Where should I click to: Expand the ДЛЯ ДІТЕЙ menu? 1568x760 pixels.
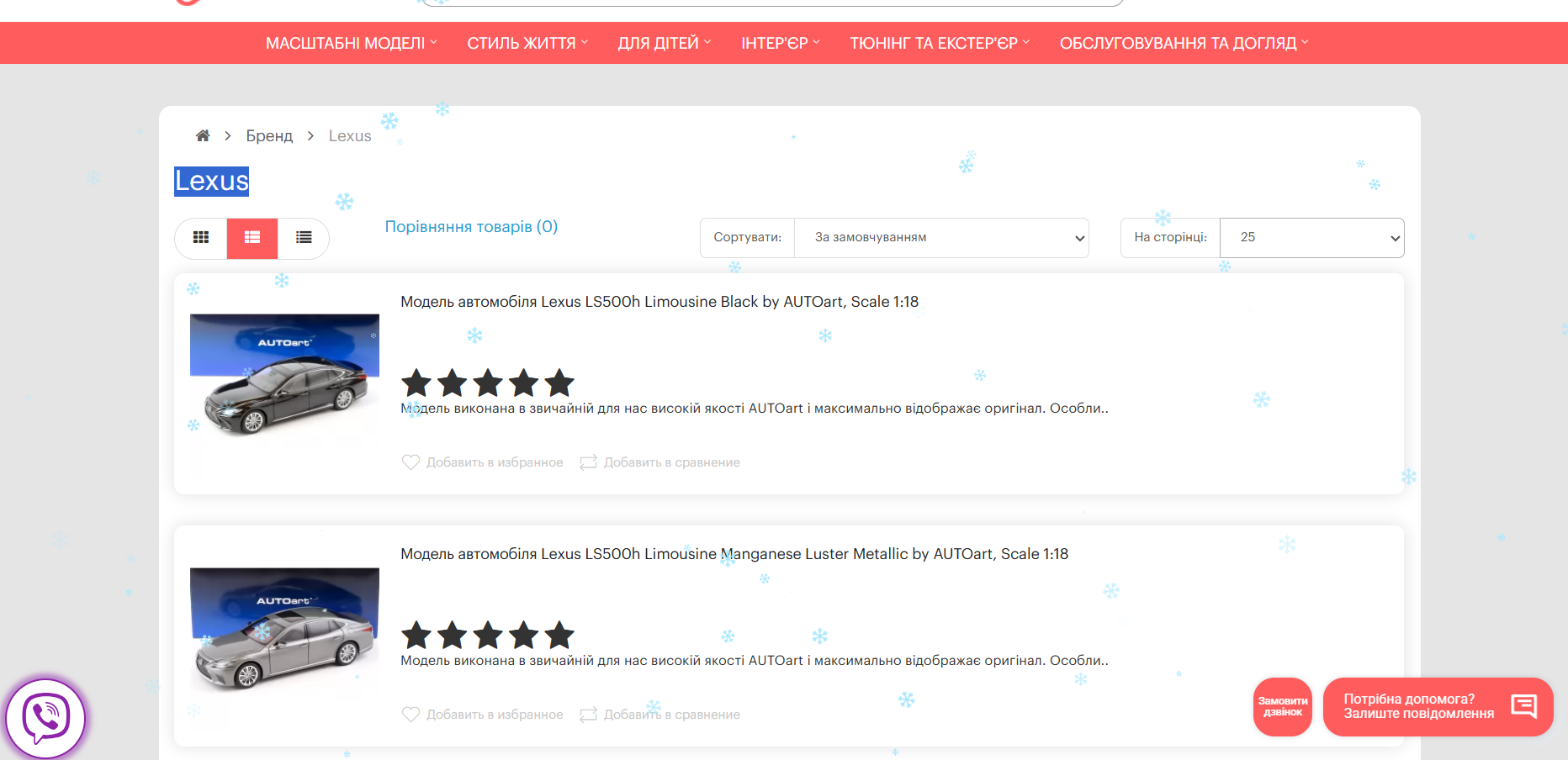tap(665, 43)
